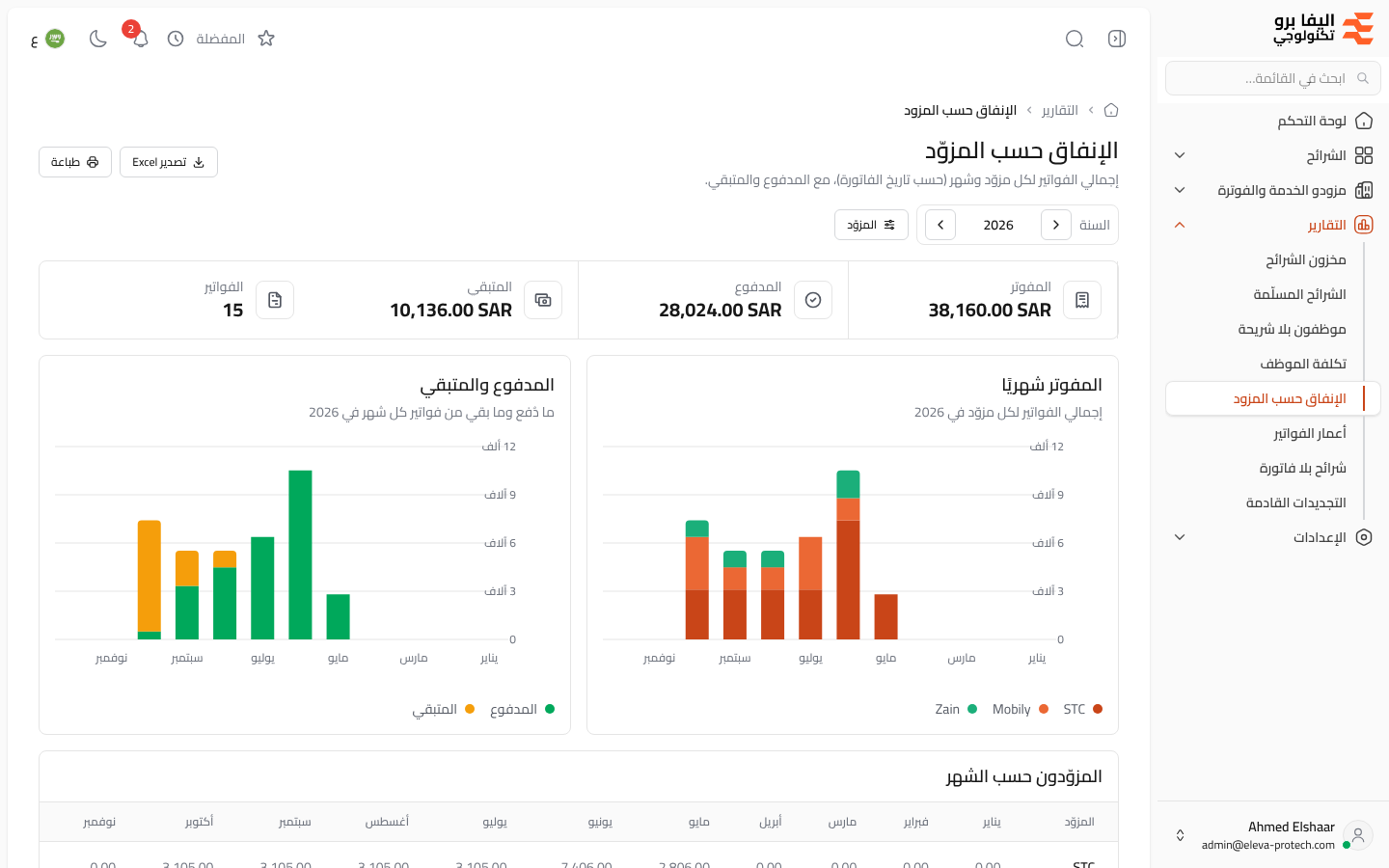Click the المتبقي money card icon
Viewport: 1389px width, 868px height.
click(543, 300)
